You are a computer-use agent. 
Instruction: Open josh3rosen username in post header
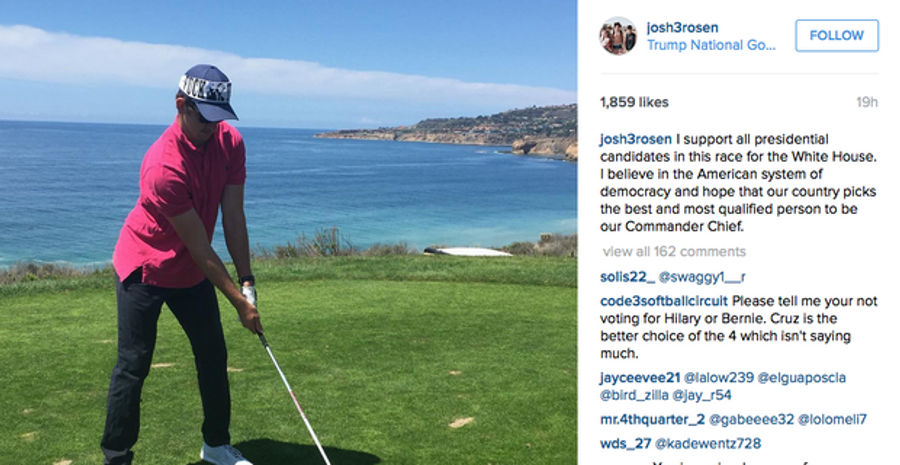pyautogui.click(x=682, y=28)
